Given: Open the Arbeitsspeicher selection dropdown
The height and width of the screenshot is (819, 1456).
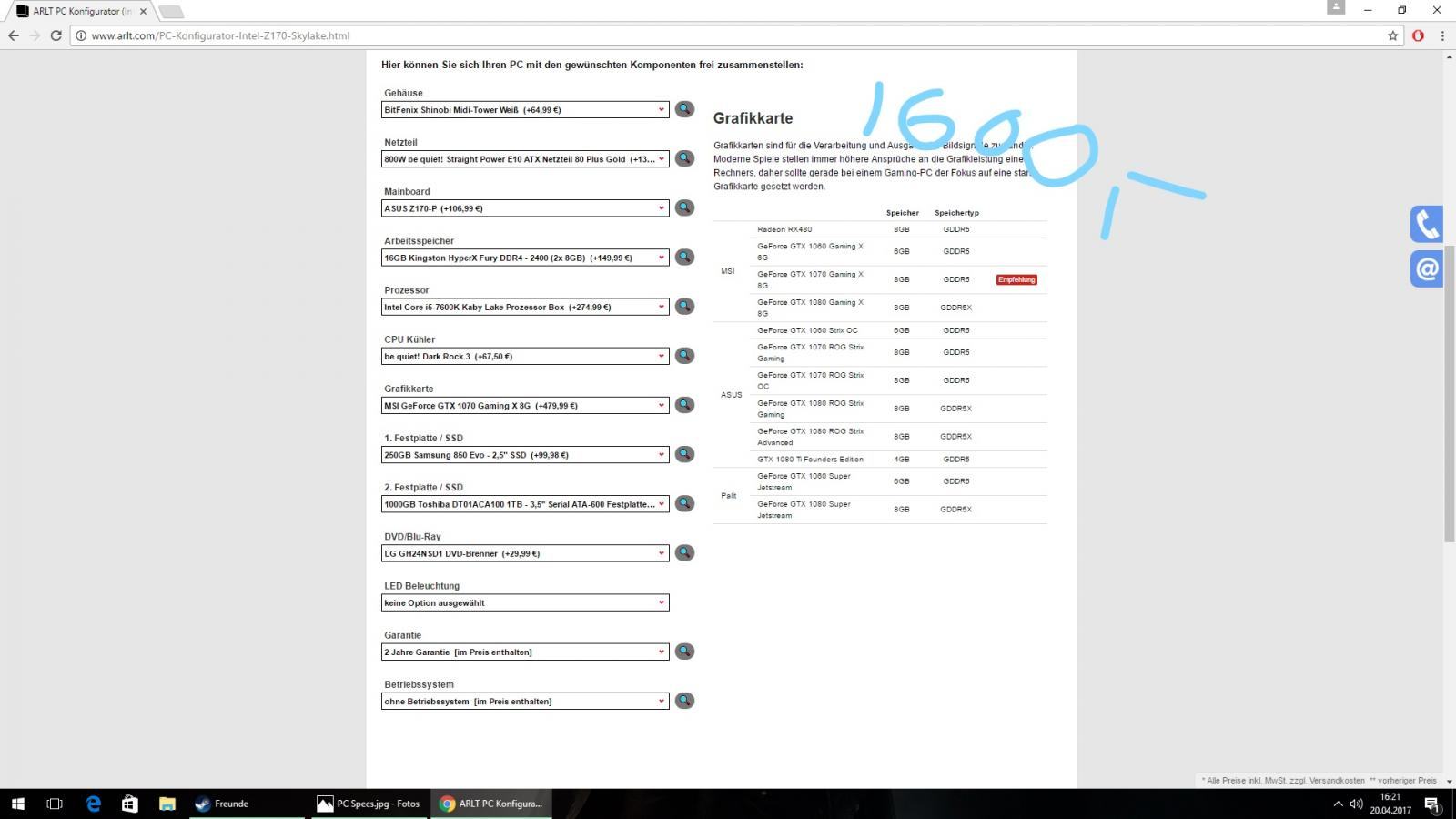Looking at the screenshot, I should click(x=525, y=258).
